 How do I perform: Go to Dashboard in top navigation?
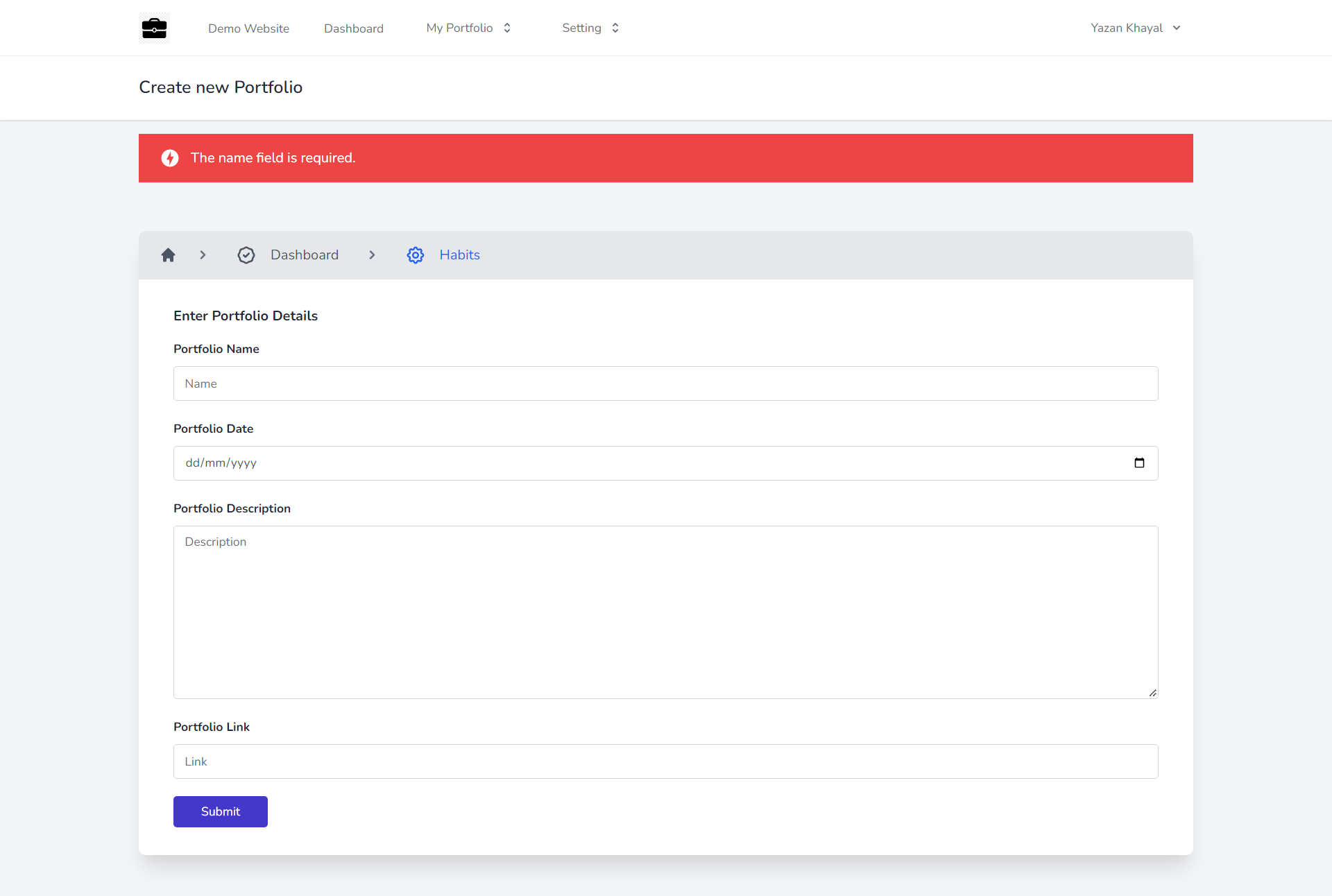pyautogui.click(x=354, y=28)
